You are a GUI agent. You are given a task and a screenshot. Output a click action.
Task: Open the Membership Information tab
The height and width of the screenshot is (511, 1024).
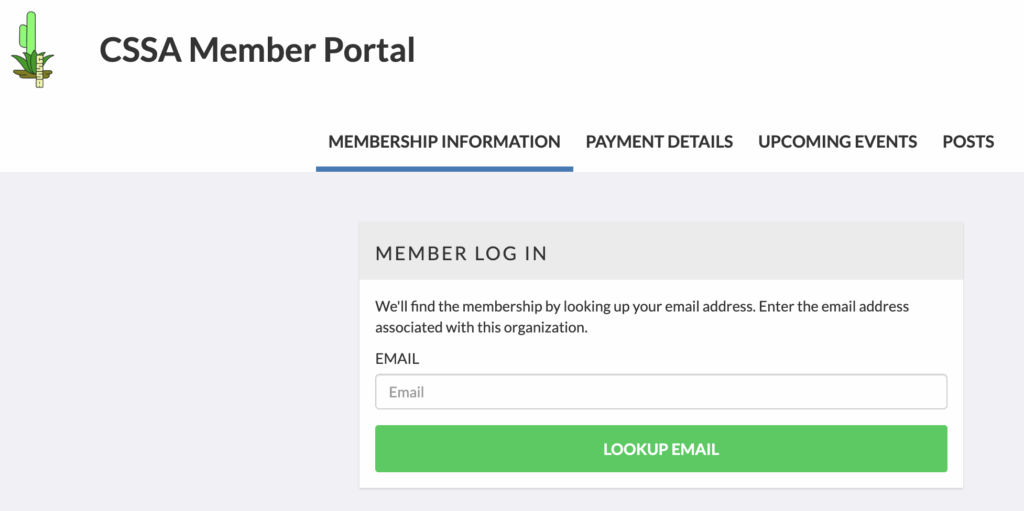444,142
